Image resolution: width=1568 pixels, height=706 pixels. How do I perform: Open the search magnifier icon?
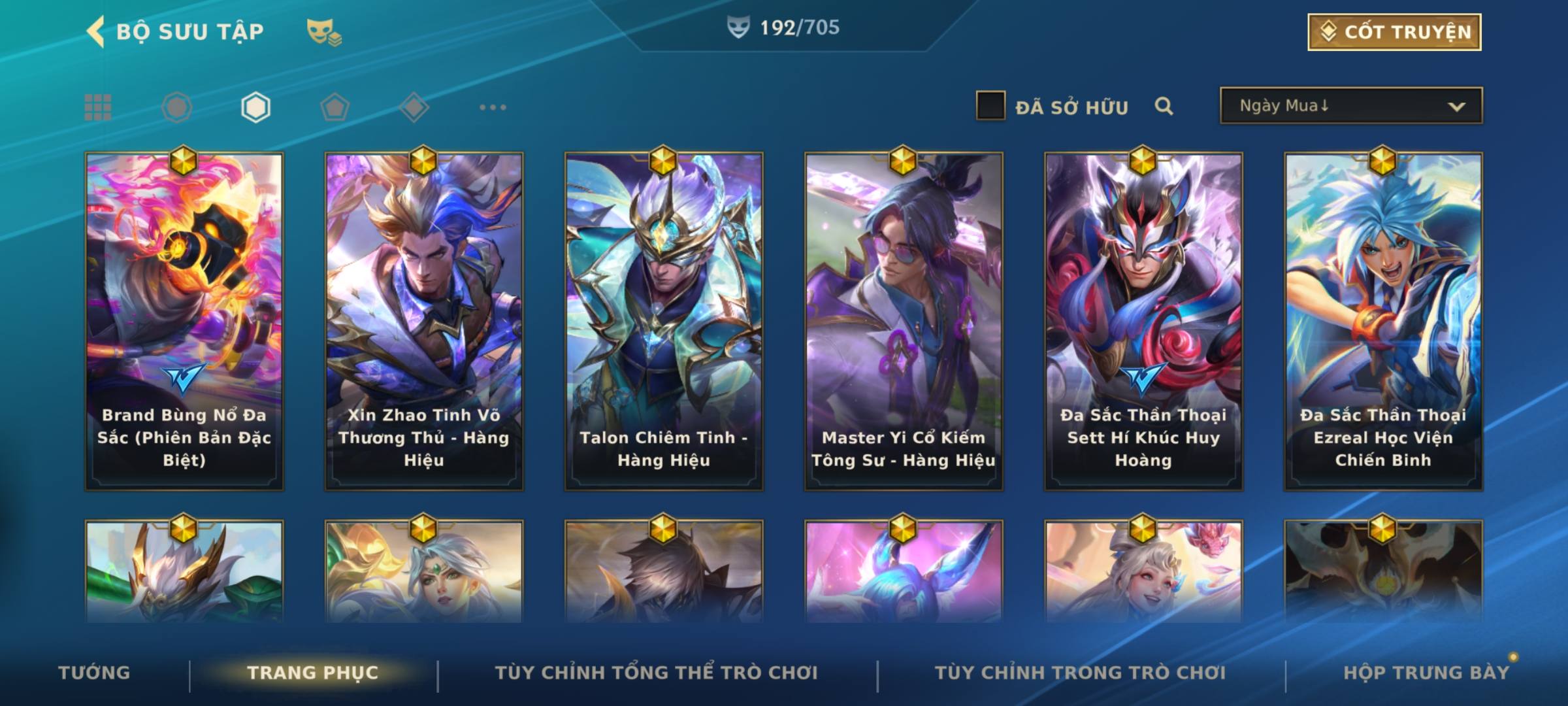click(x=1164, y=106)
